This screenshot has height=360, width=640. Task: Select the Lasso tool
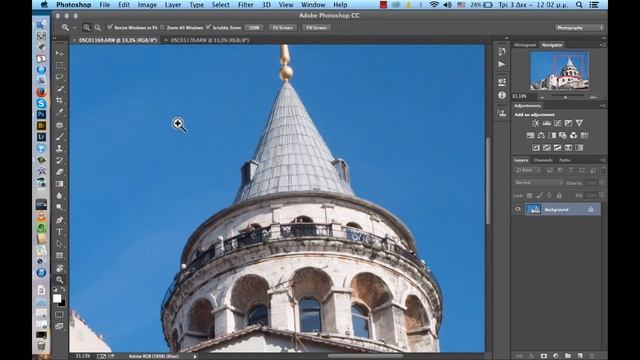coord(60,77)
